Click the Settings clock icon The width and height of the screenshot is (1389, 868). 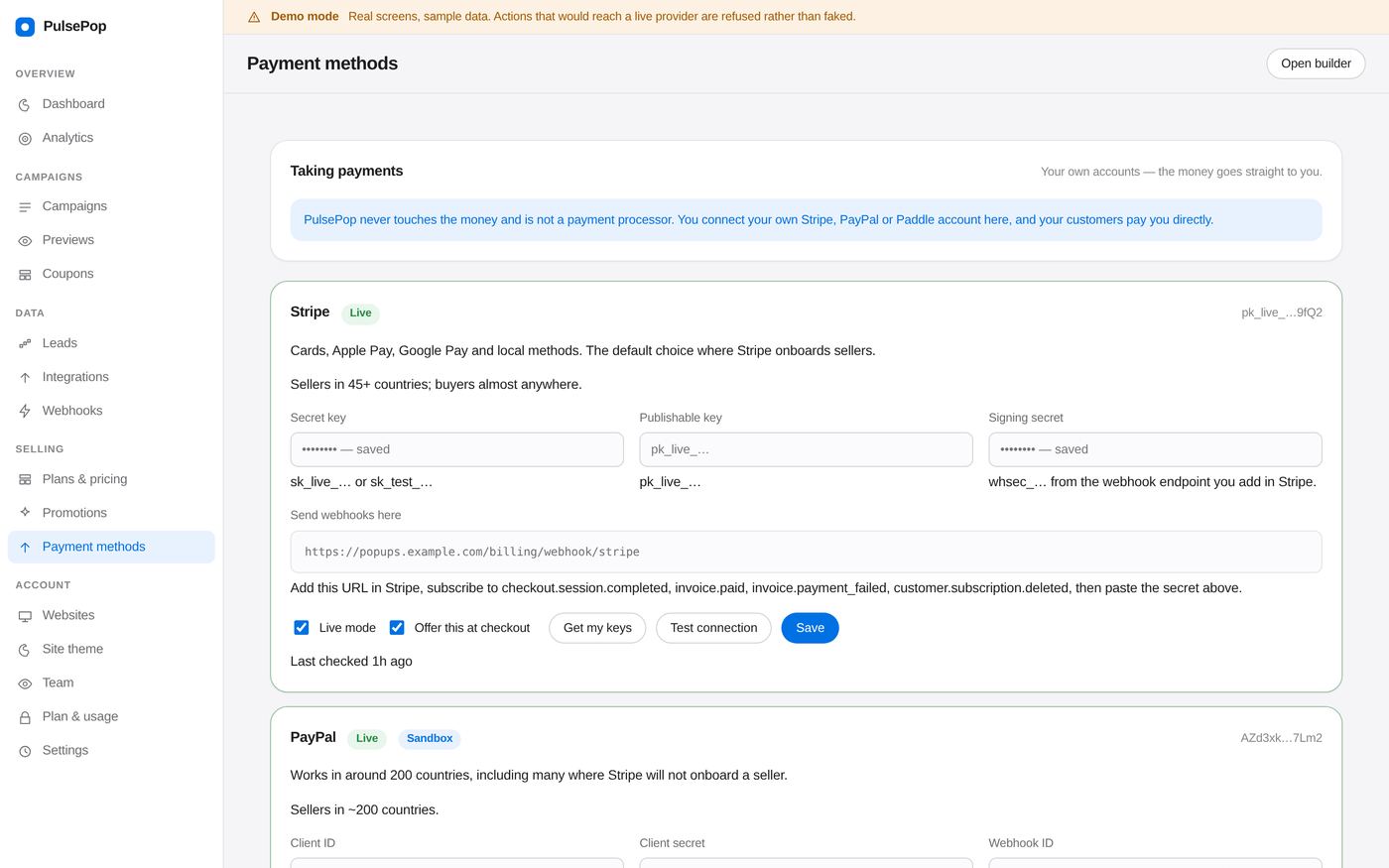click(25, 751)
